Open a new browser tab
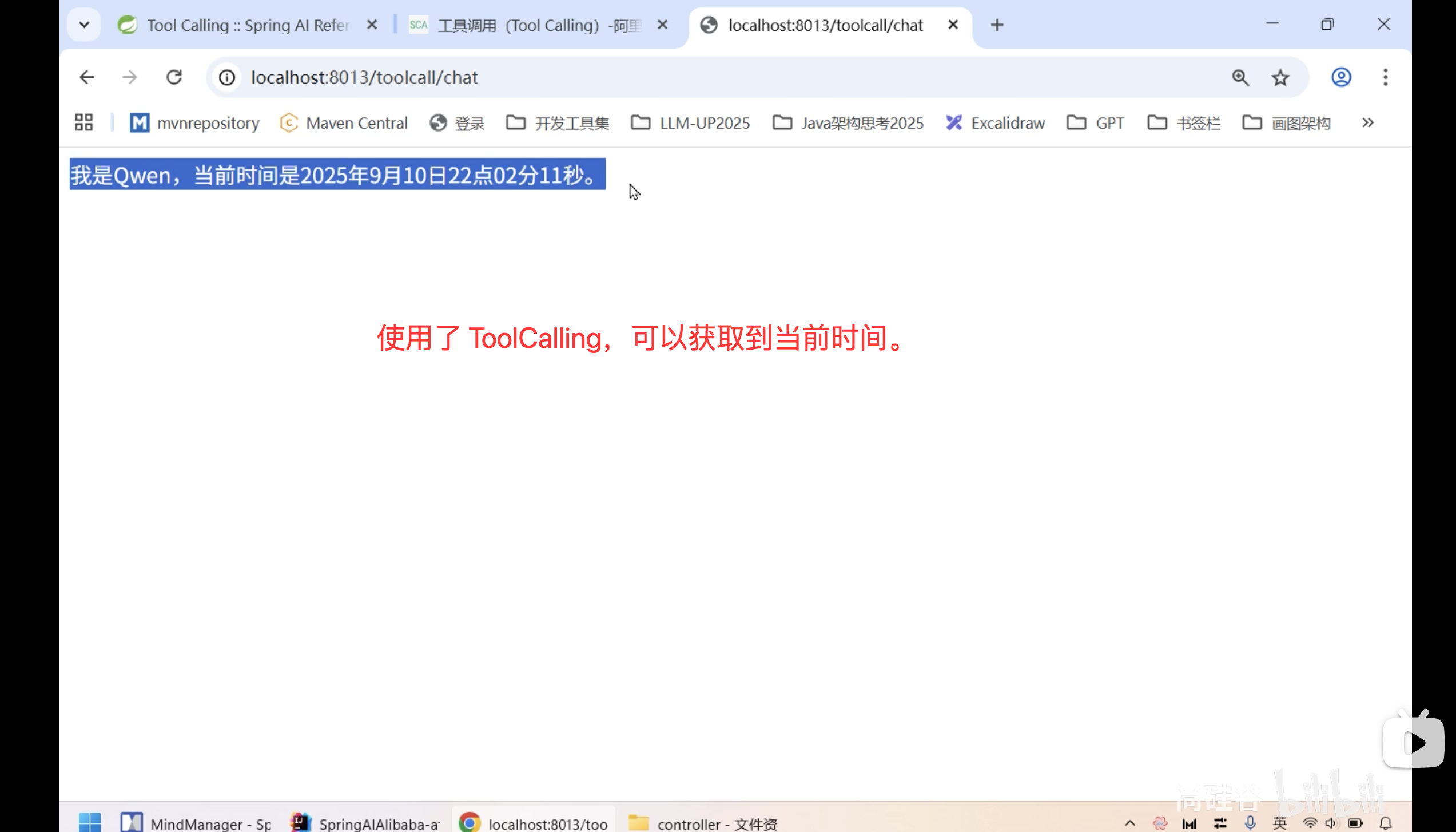1456x832 pixels. click(x=996, y=25)
